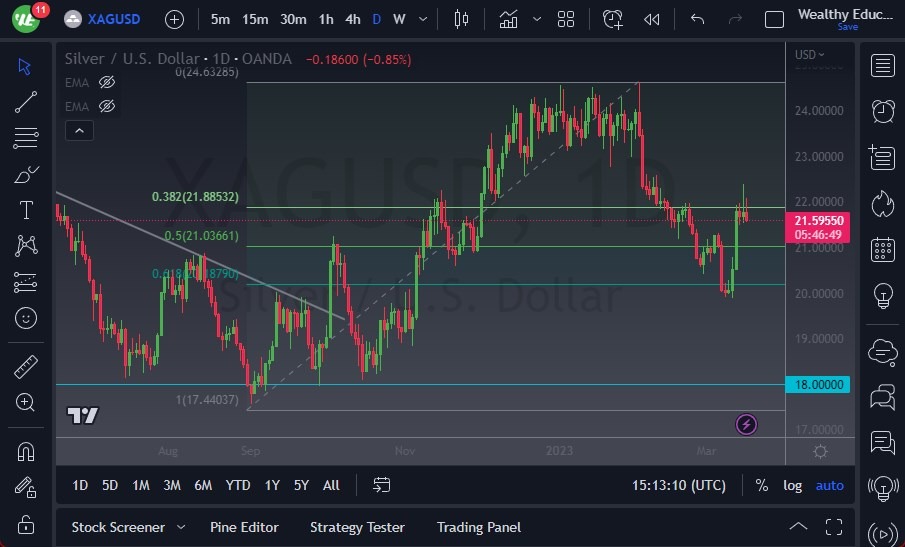Toggle visibility of the first EMA
Image resolution: width=905 pixels, height=547 pixels.
click(107, 83)
